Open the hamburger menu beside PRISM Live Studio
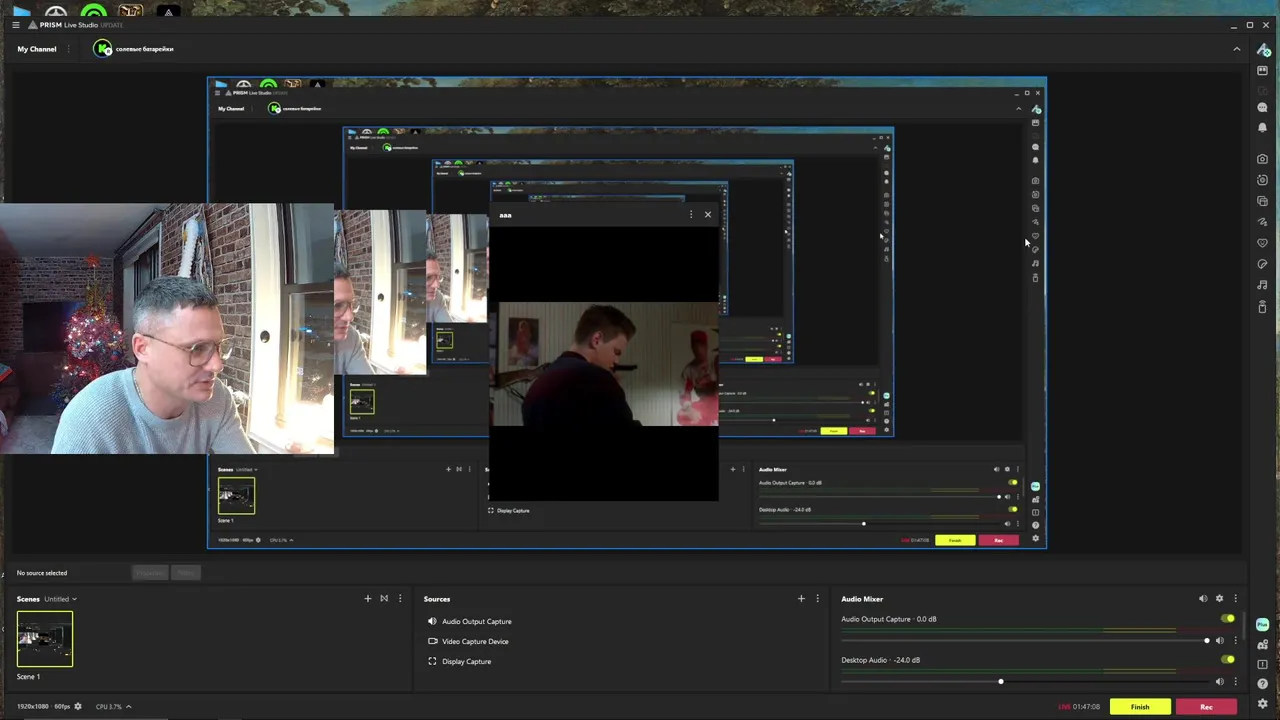The height and width of the screenshot is (720, 1280). tap(16, 25)
